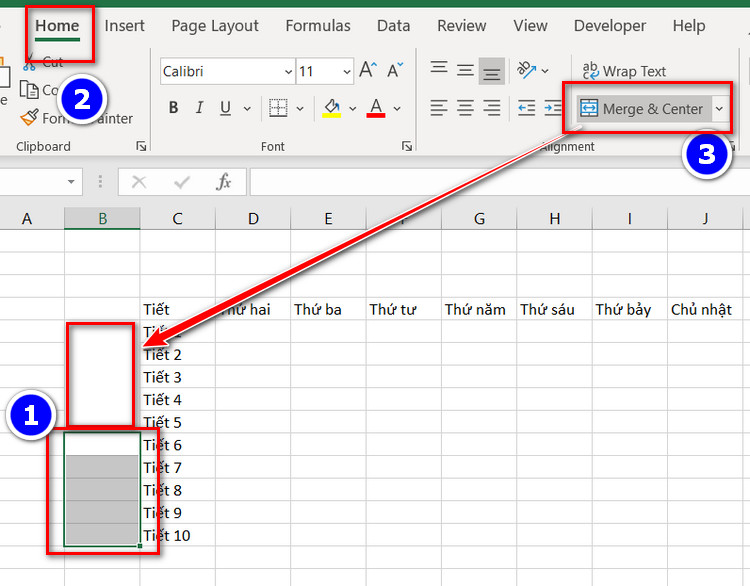
Task: Open the Developer tab
Action: pyautogui.click(x=610, y=25)
